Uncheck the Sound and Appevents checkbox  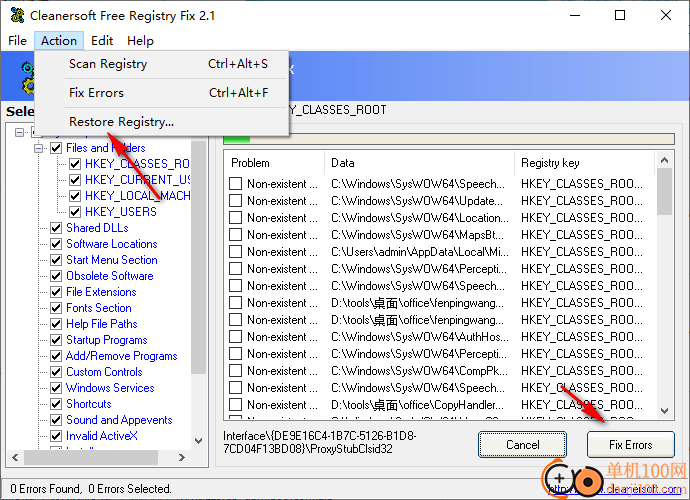56,420
